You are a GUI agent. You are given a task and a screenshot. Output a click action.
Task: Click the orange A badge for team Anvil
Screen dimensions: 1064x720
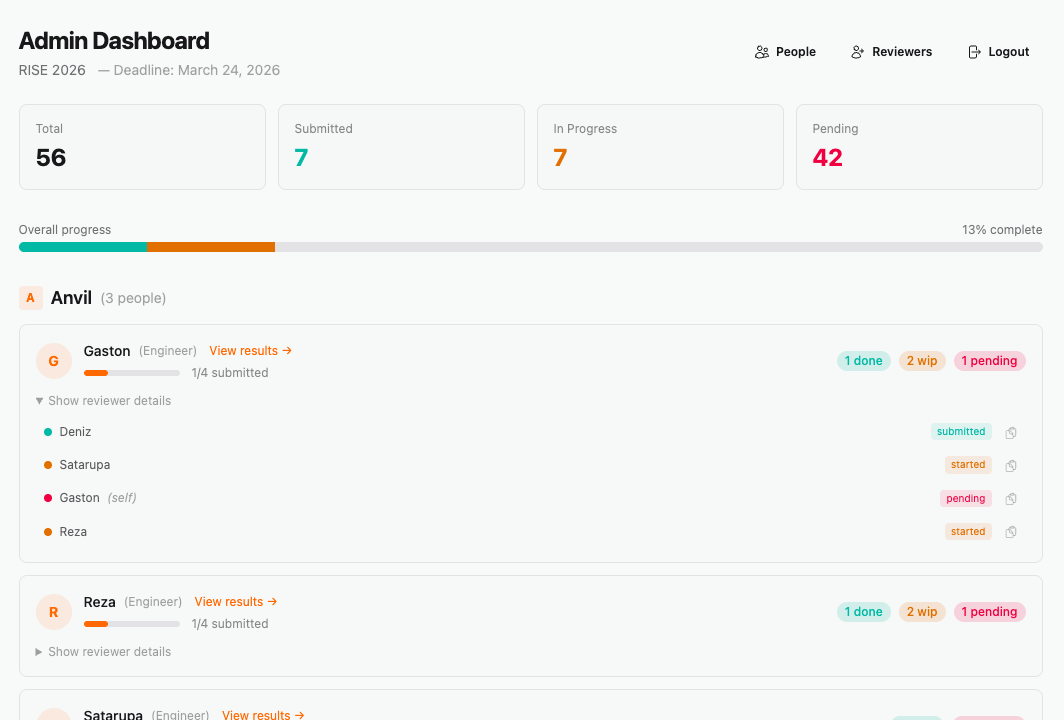click(29, 297)
